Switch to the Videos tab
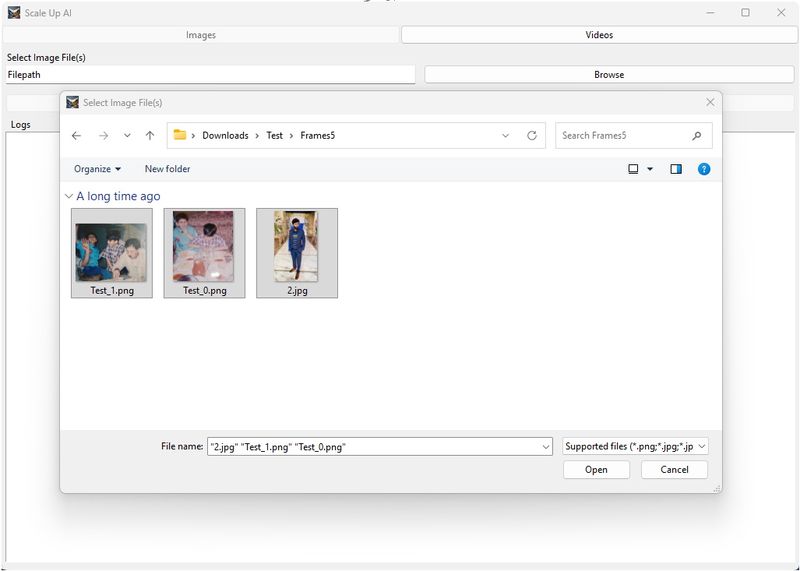This screenshot has height=571, width=800. (599, 35)
